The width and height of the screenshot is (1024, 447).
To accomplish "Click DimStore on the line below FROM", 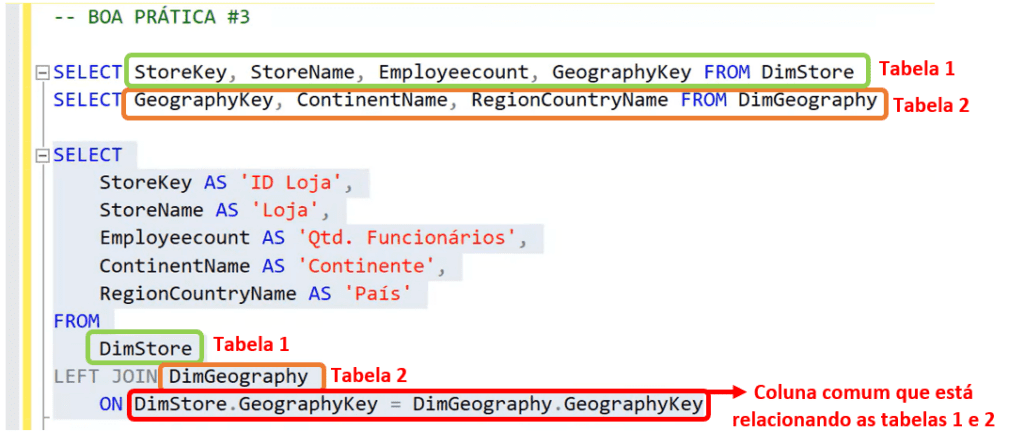I will (x=146, y=349).
